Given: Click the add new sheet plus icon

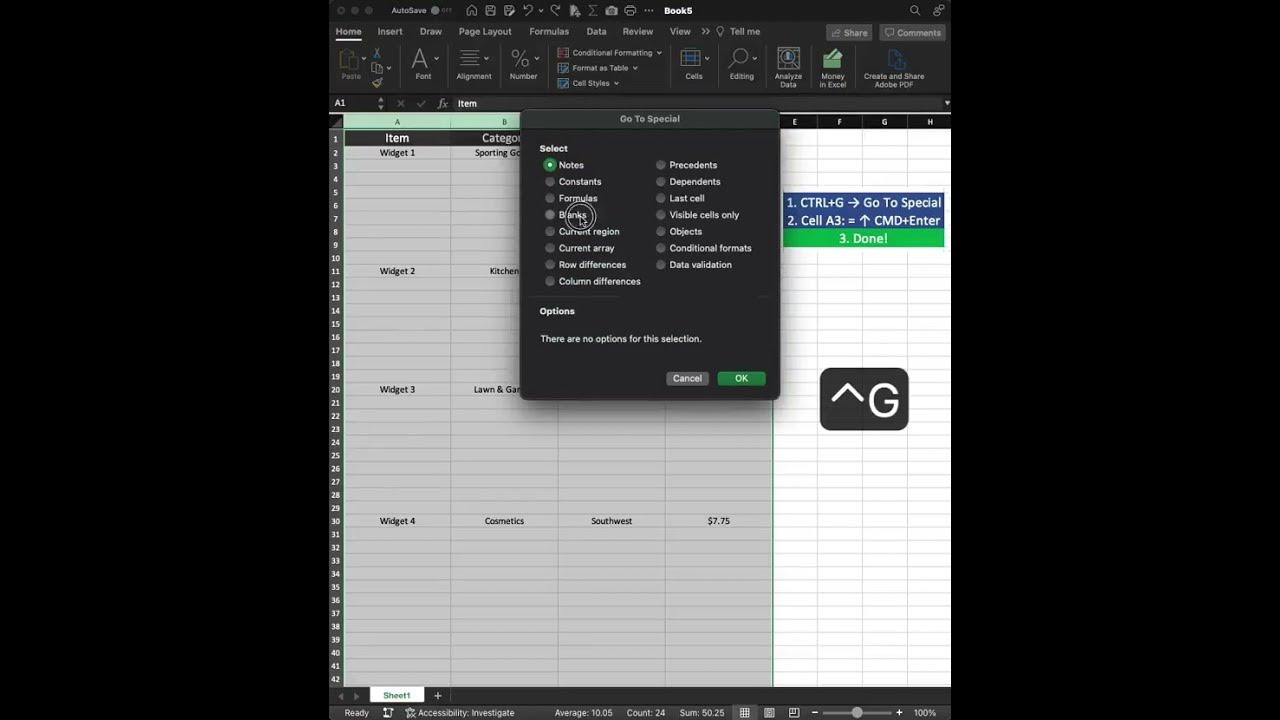Looking at the screenshot, I should pyautogui.click(x=437, y=695).
